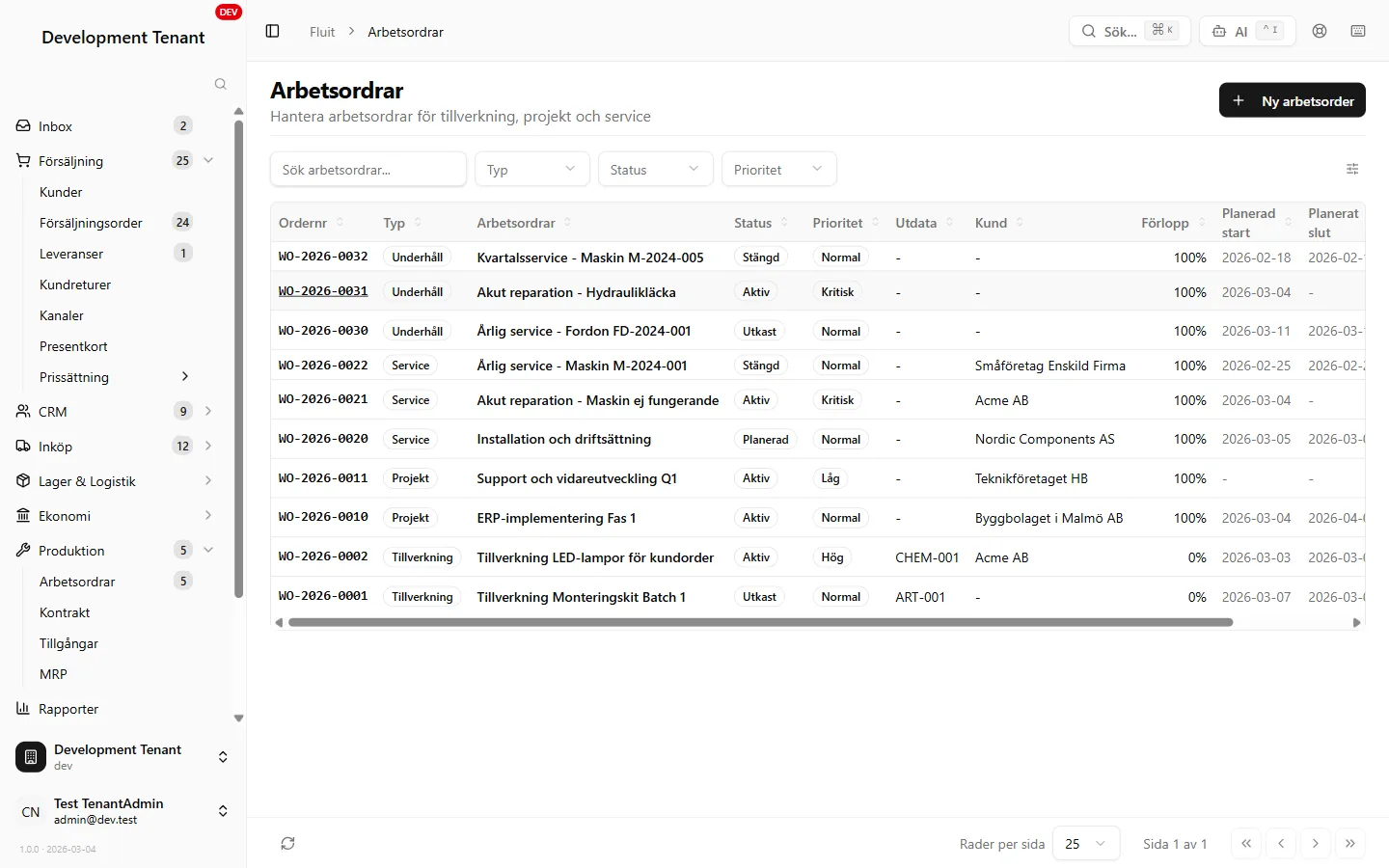The height and width of the screenshot is (868, 1389).
Task: Open table column settings icon
Action: point(1352,169)
